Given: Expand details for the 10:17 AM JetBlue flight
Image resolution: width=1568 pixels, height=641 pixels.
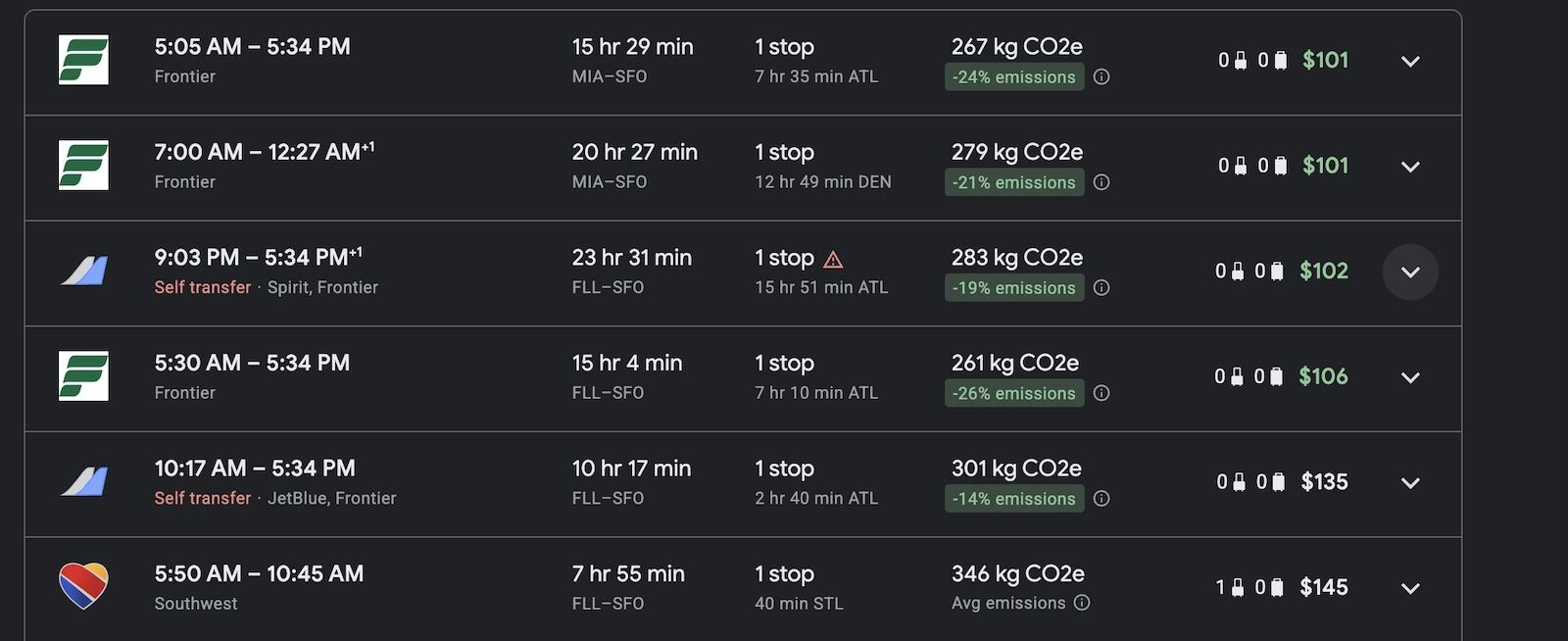Looking at the screenshot, I should point(1410,482).
